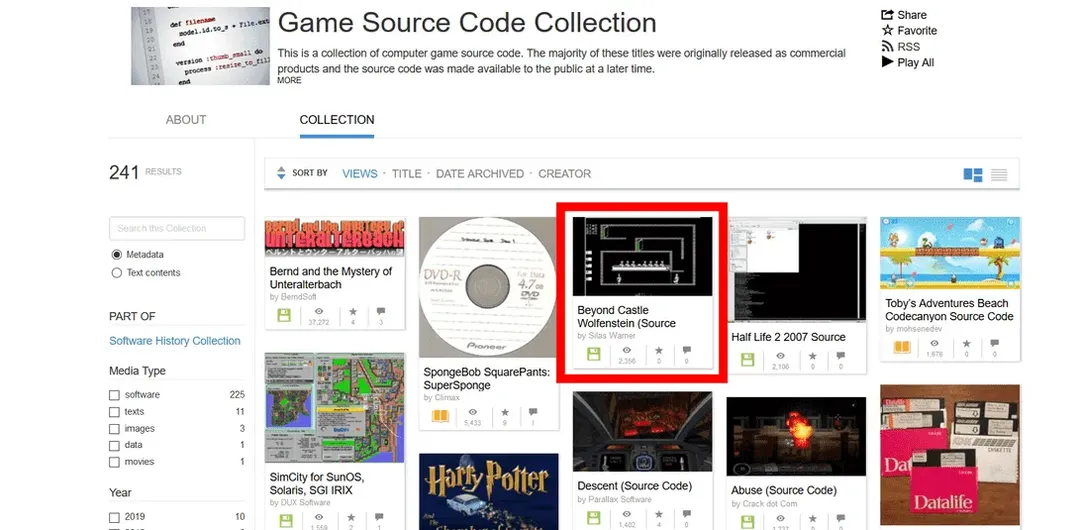Click the floppy disk icon under Beyond Castle Wolfenstein

tap(594, 355)
